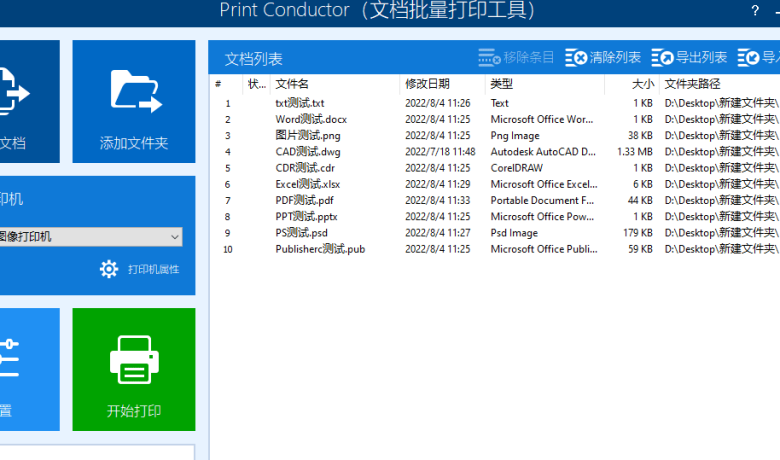
Task: Click the 打印机属性 link text
Action: point(153,270)
